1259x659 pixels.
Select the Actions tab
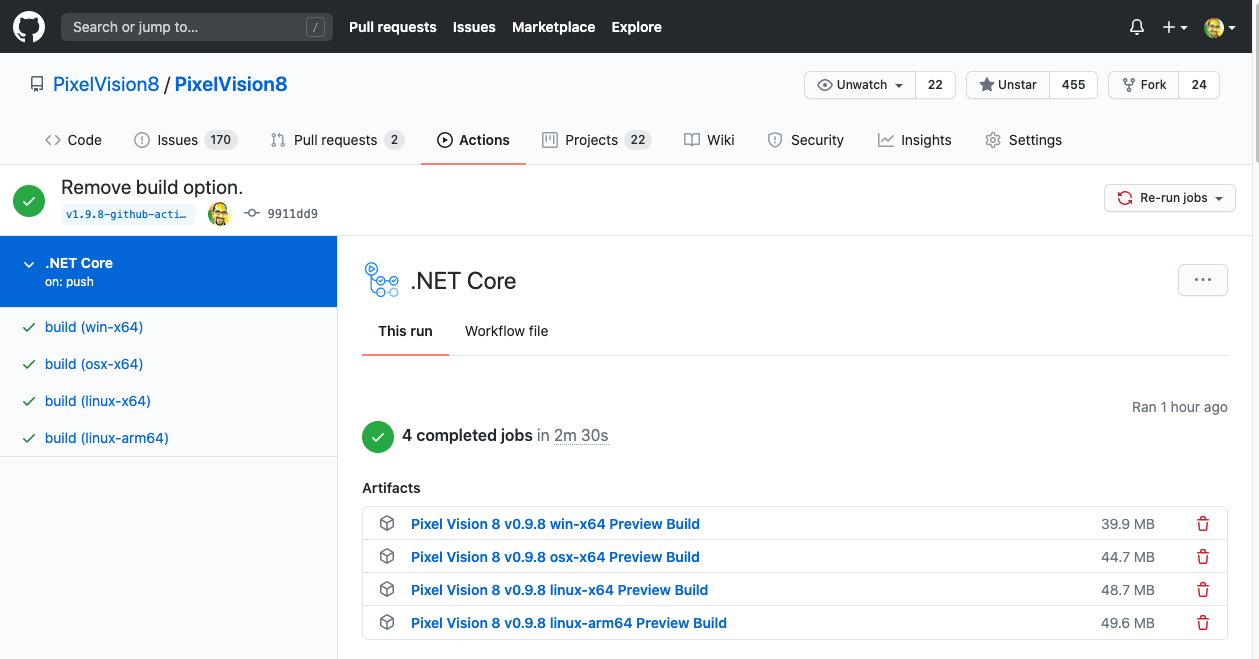(x=474, y=140)
